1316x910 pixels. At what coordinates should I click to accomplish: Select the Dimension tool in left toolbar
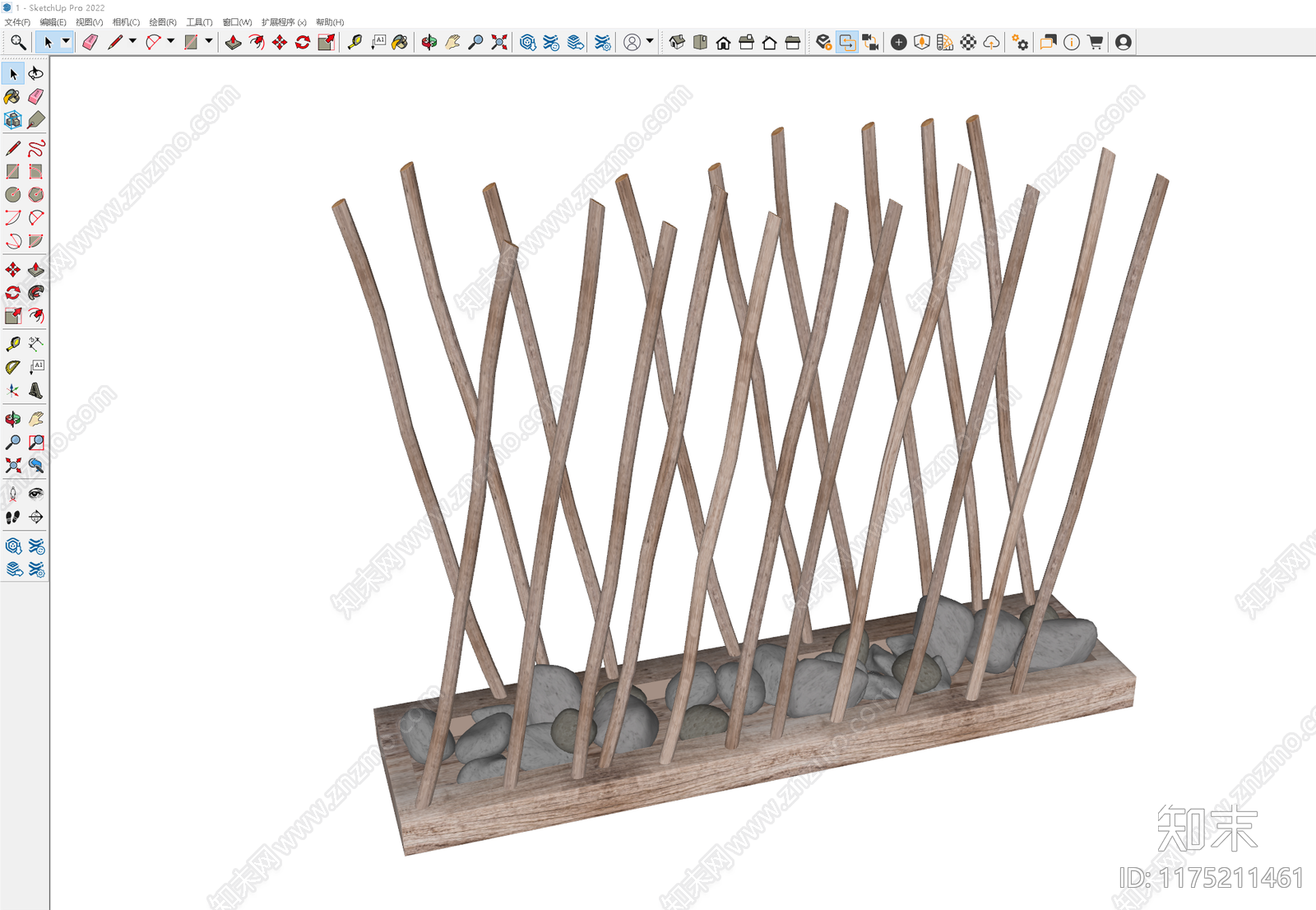[35, 344]
